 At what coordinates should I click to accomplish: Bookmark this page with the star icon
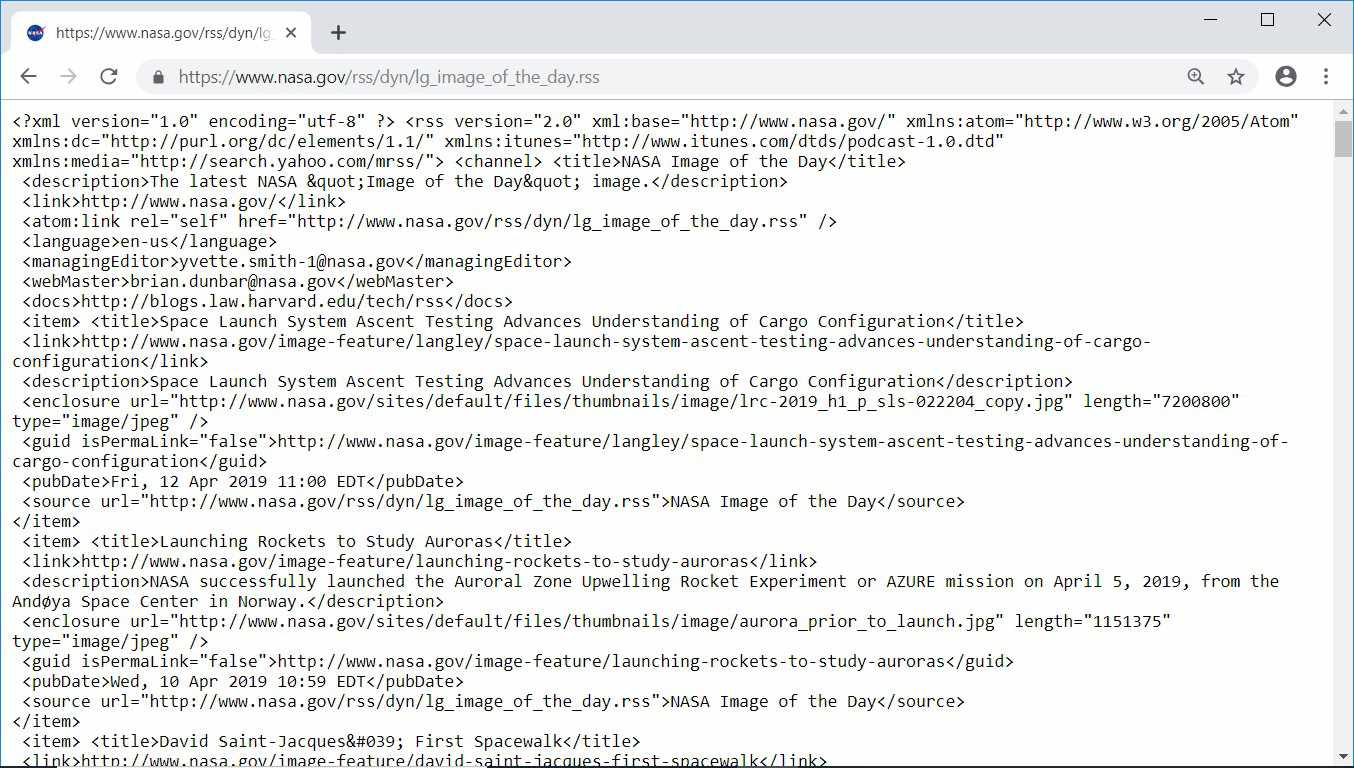pyautogui.click(x=1236, y=77)
